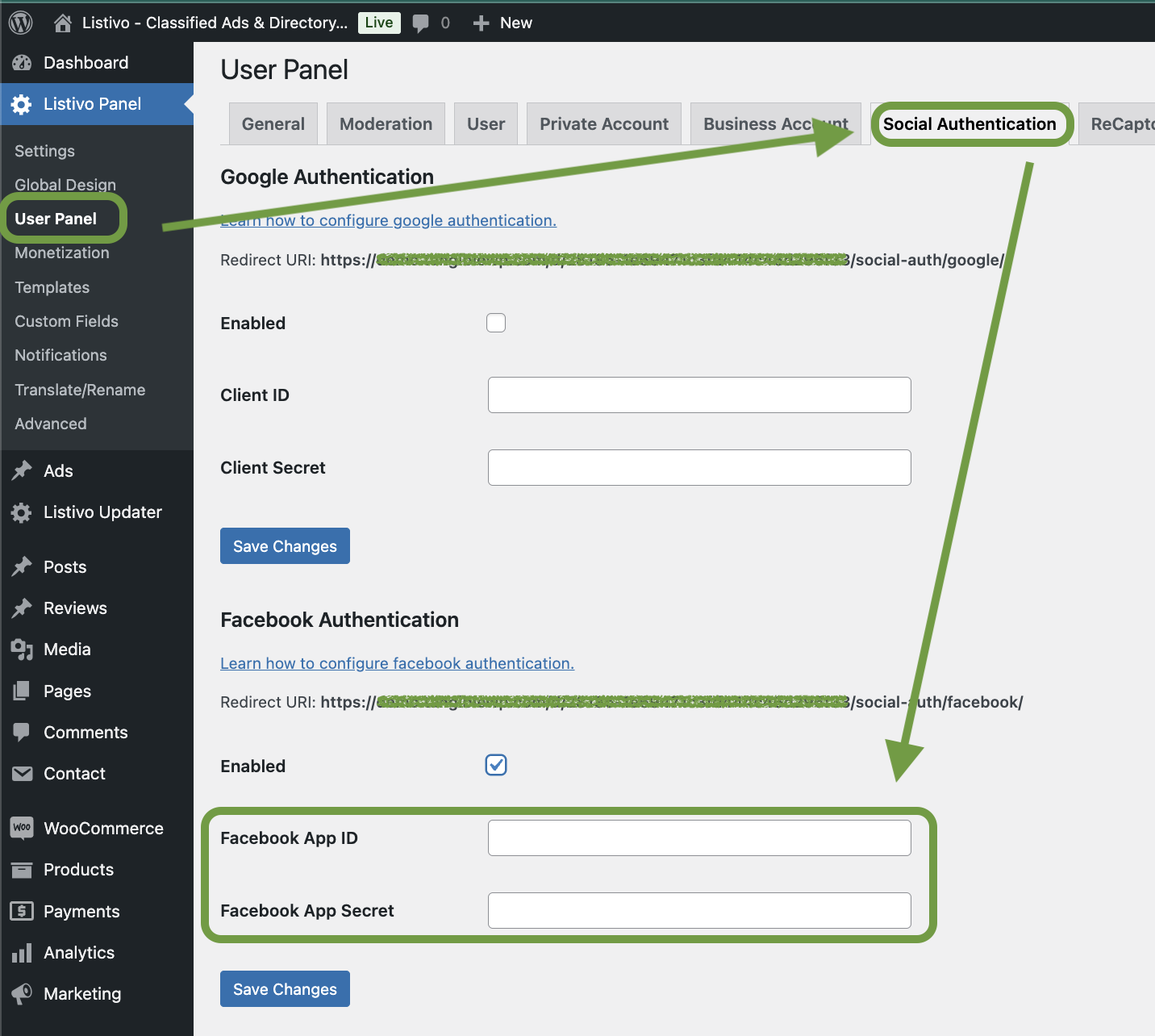Screen dimensions: 1155x1036
Task: Open Dashboard menu label
Action: [x=85, y=63]
